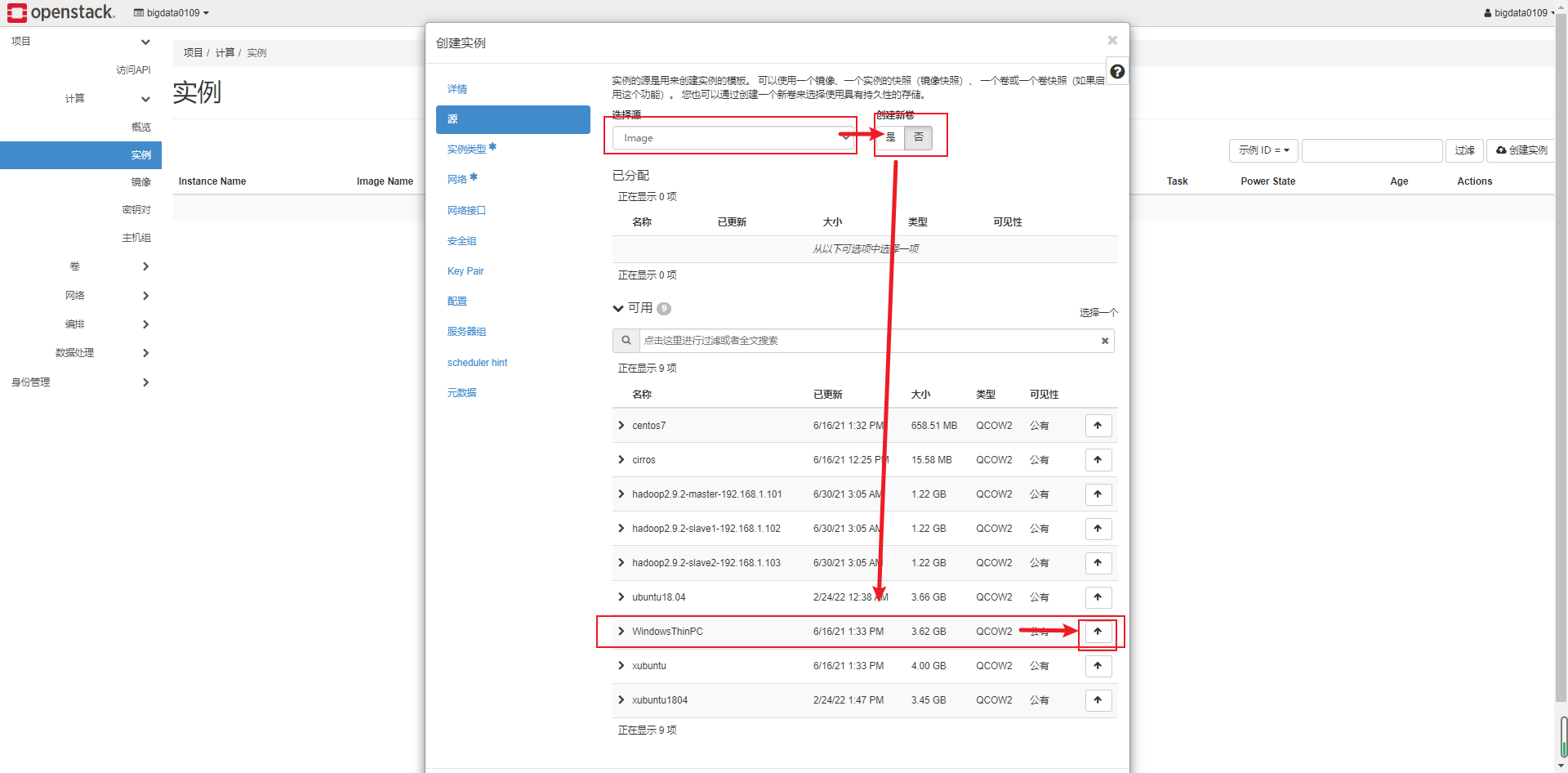1568x773 pixels.
Task: Switch to the Key Pair step
Action: tap(465, 271)
